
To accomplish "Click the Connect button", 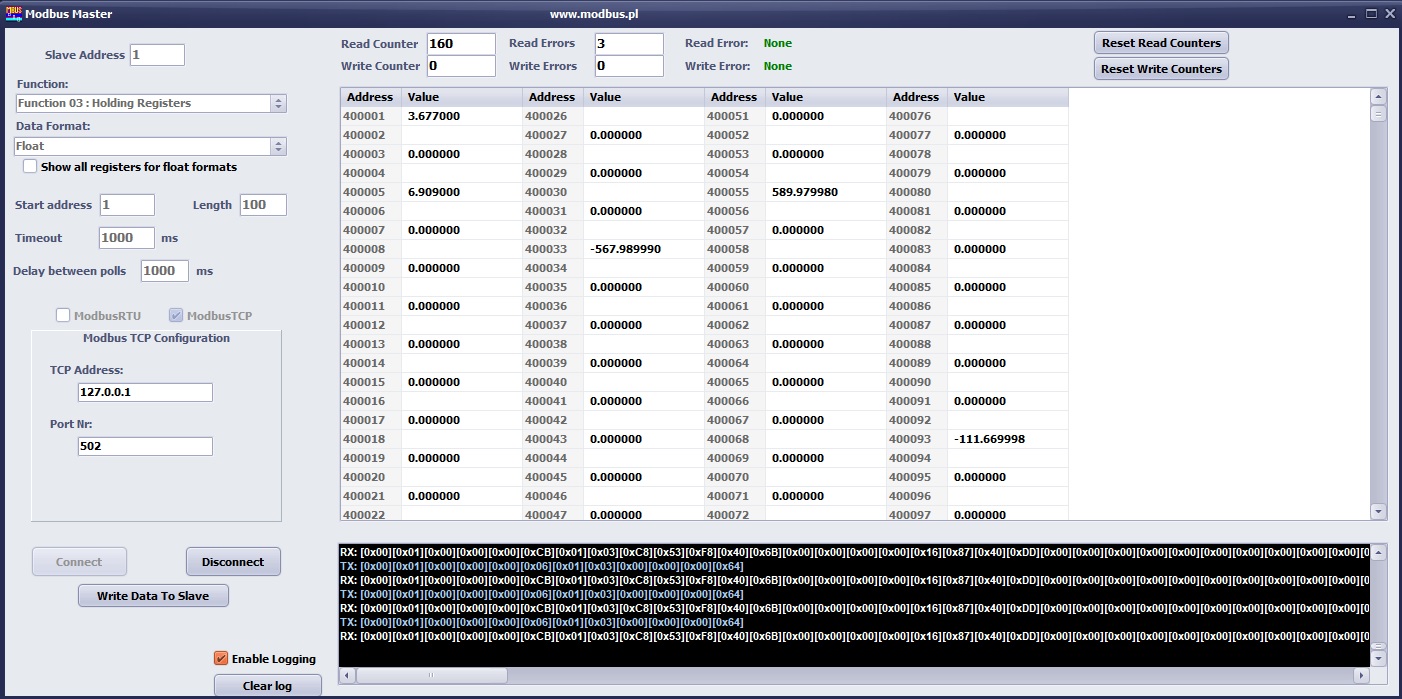I will (79, 562).
